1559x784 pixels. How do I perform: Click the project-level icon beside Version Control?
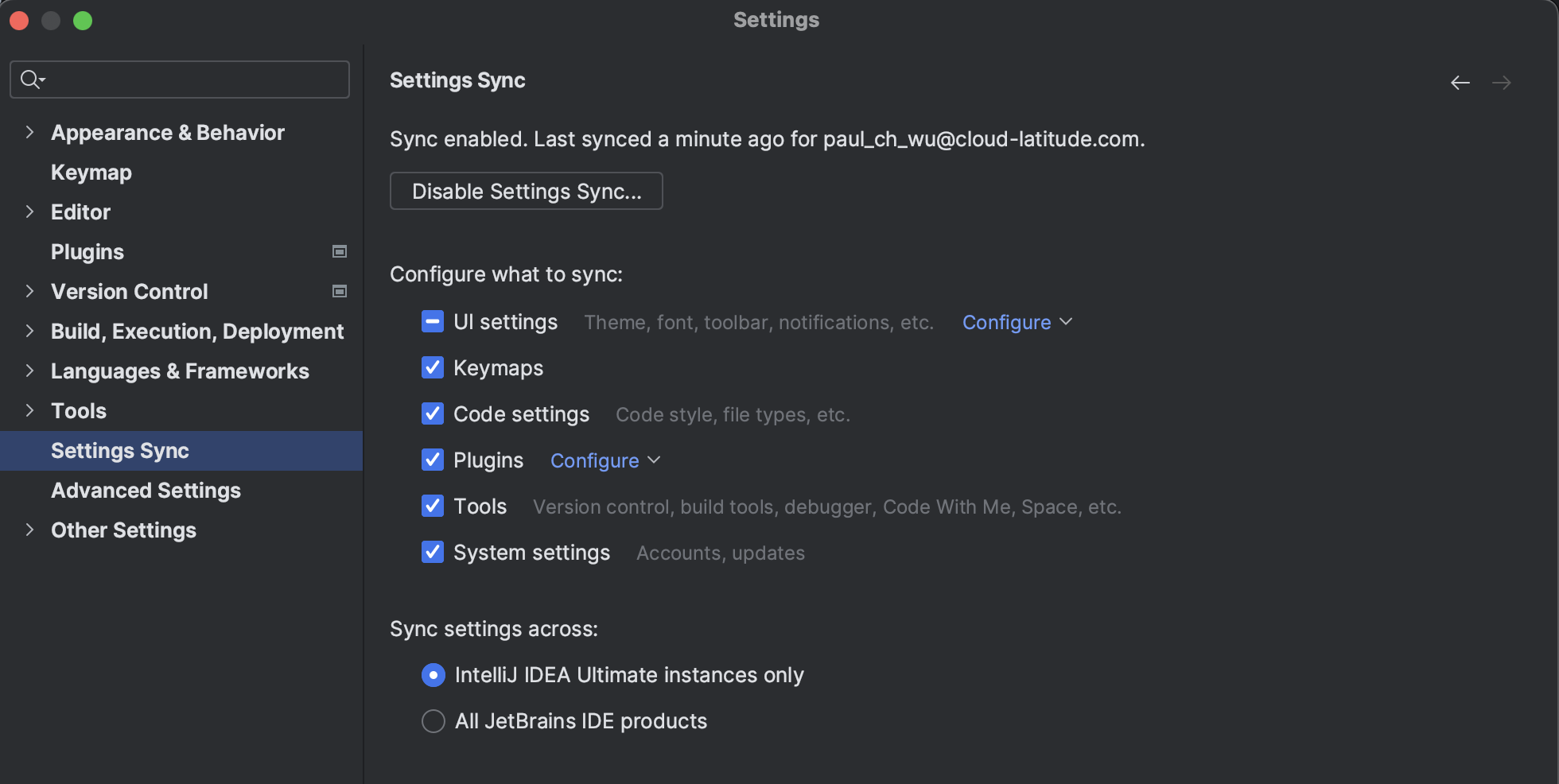340,292
